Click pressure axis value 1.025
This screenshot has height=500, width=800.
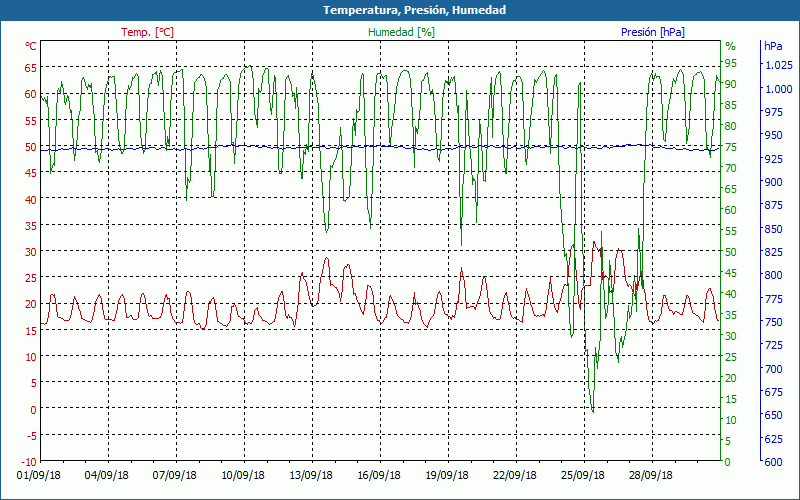point(779,65)
